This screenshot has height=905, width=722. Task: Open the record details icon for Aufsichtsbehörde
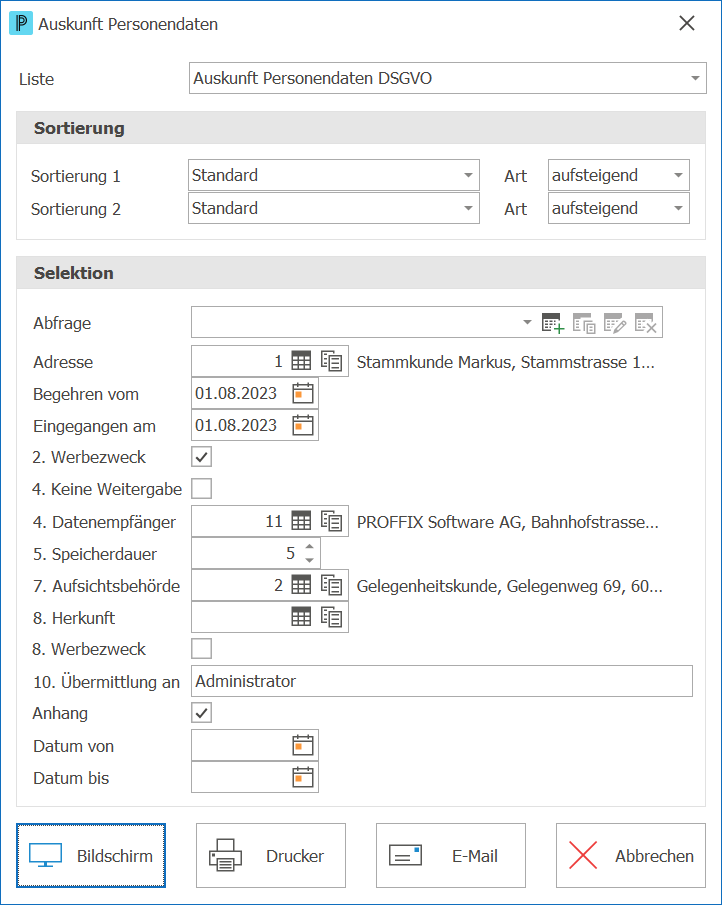(x=332, y=585)
